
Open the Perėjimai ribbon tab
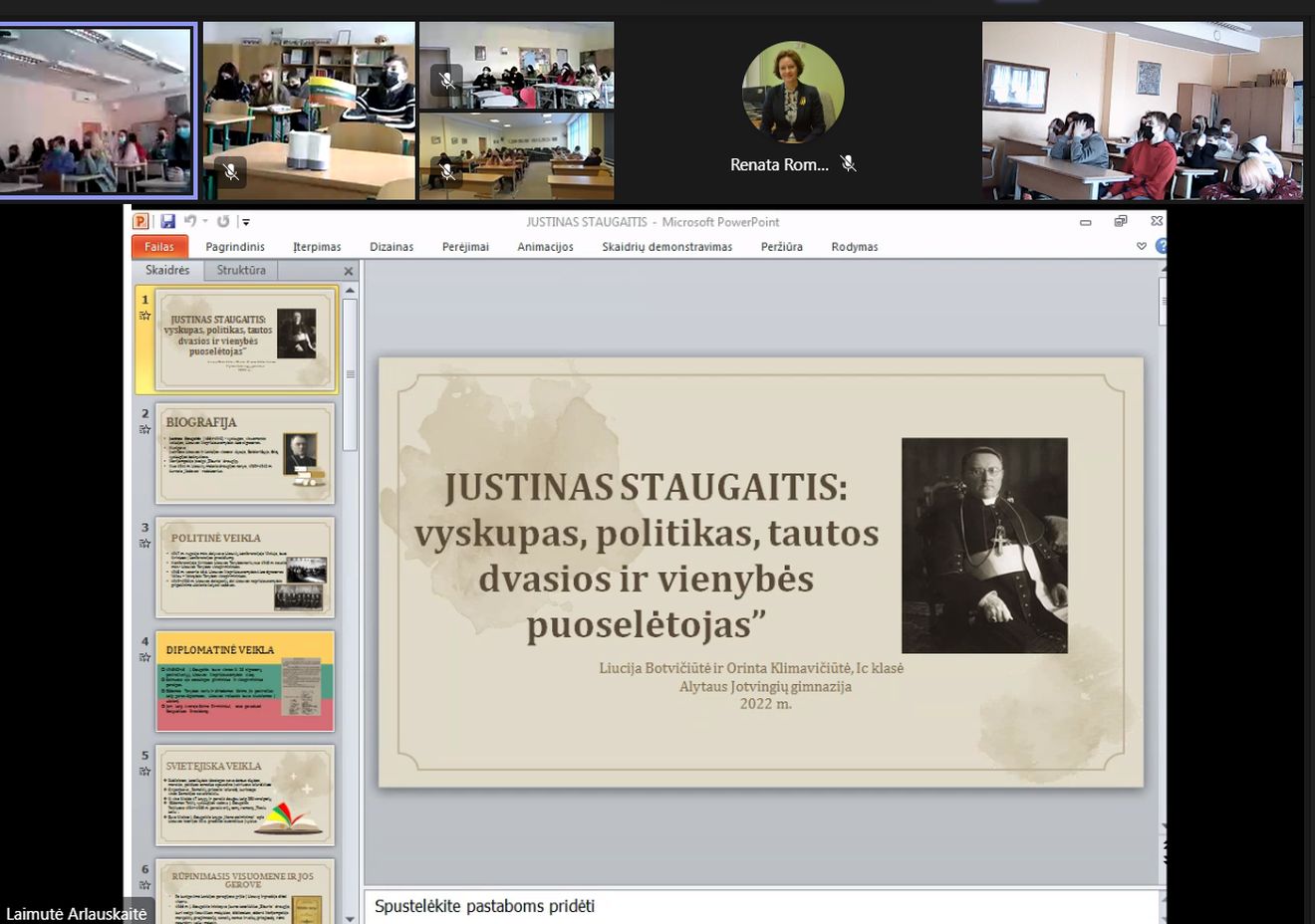point(465,247)
